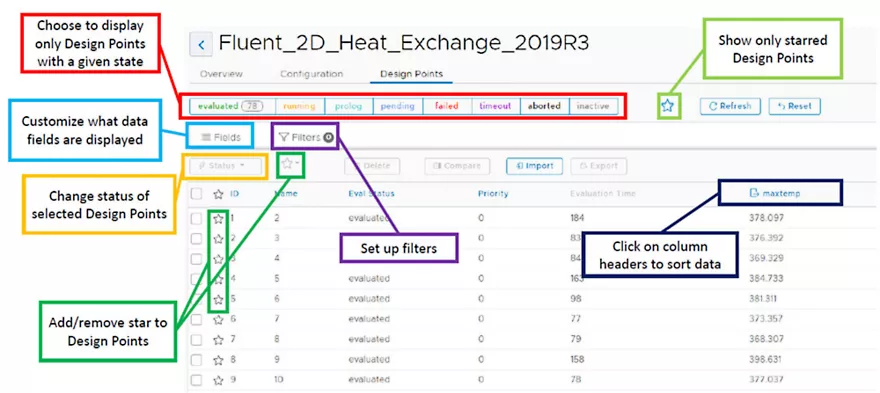Click the header star icon next to ID

(x=218, y=194)
